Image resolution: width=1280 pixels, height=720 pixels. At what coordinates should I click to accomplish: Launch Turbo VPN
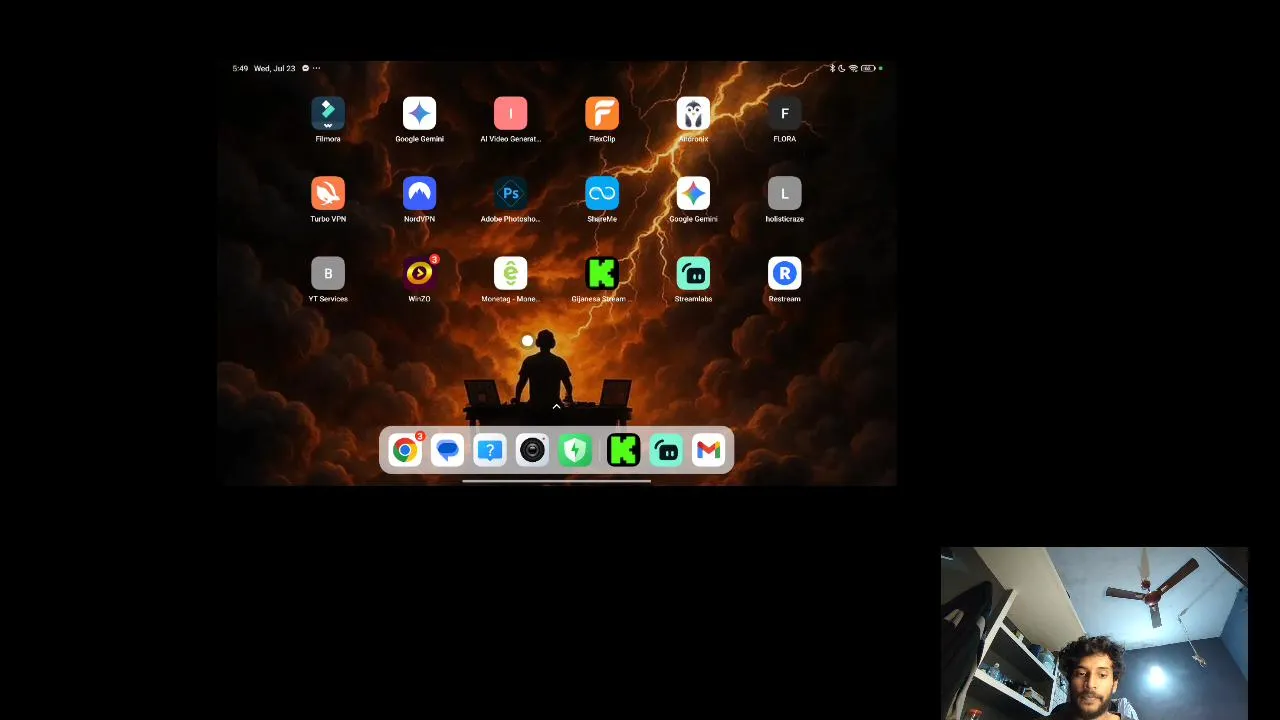tap(328, 193)
